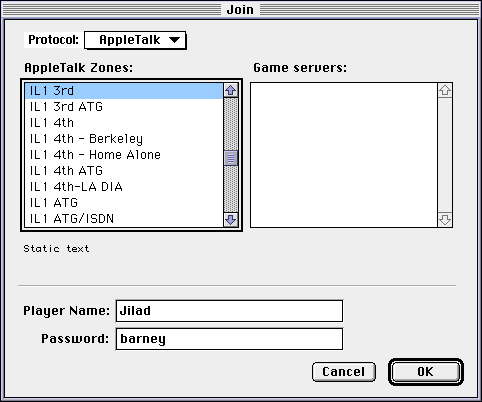Click the Player Name input field
Image resolution: width=482 pixels, height=402 pixels.
(229, 311)
